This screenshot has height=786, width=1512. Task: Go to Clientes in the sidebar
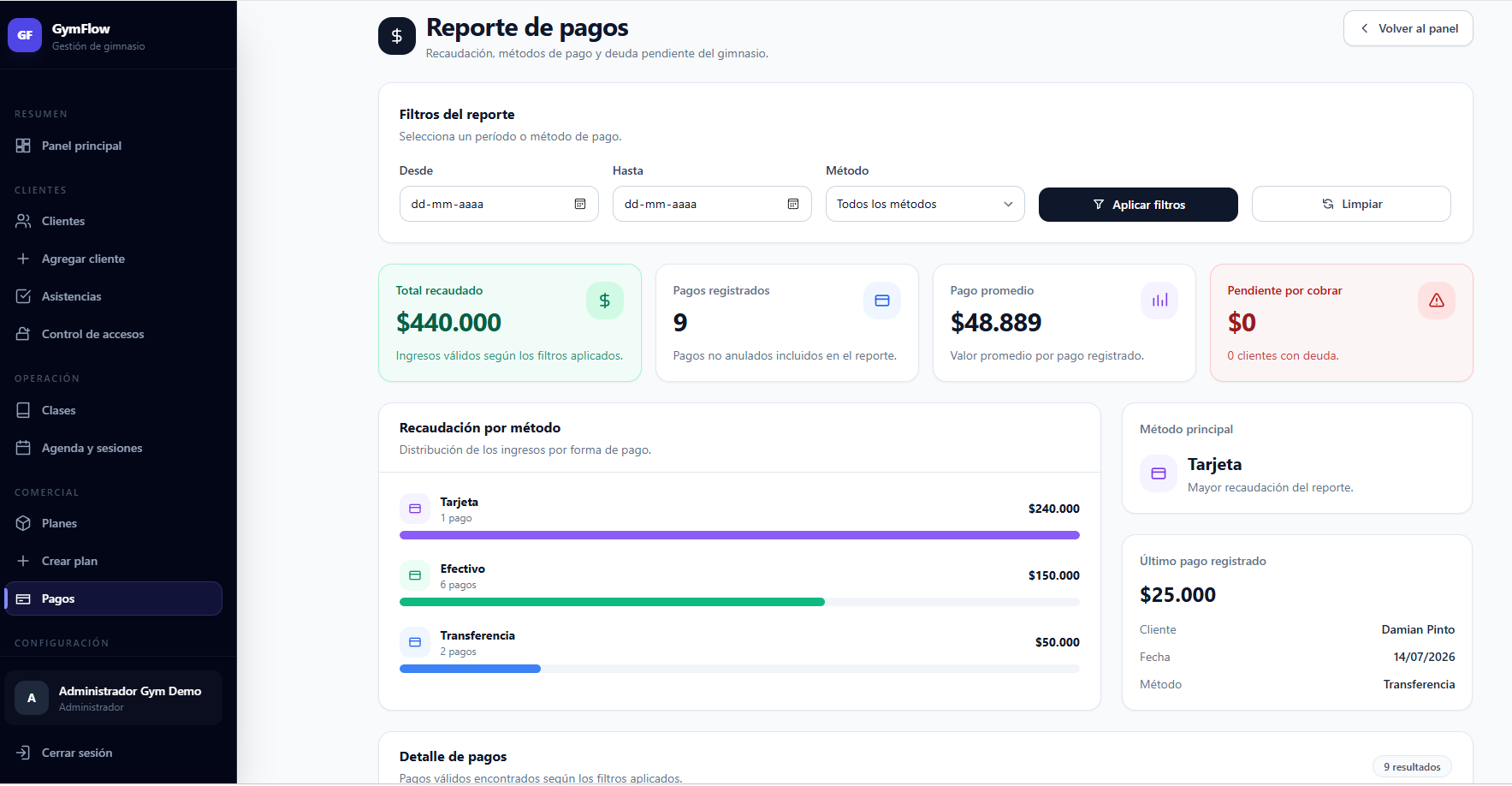(113, 221)
